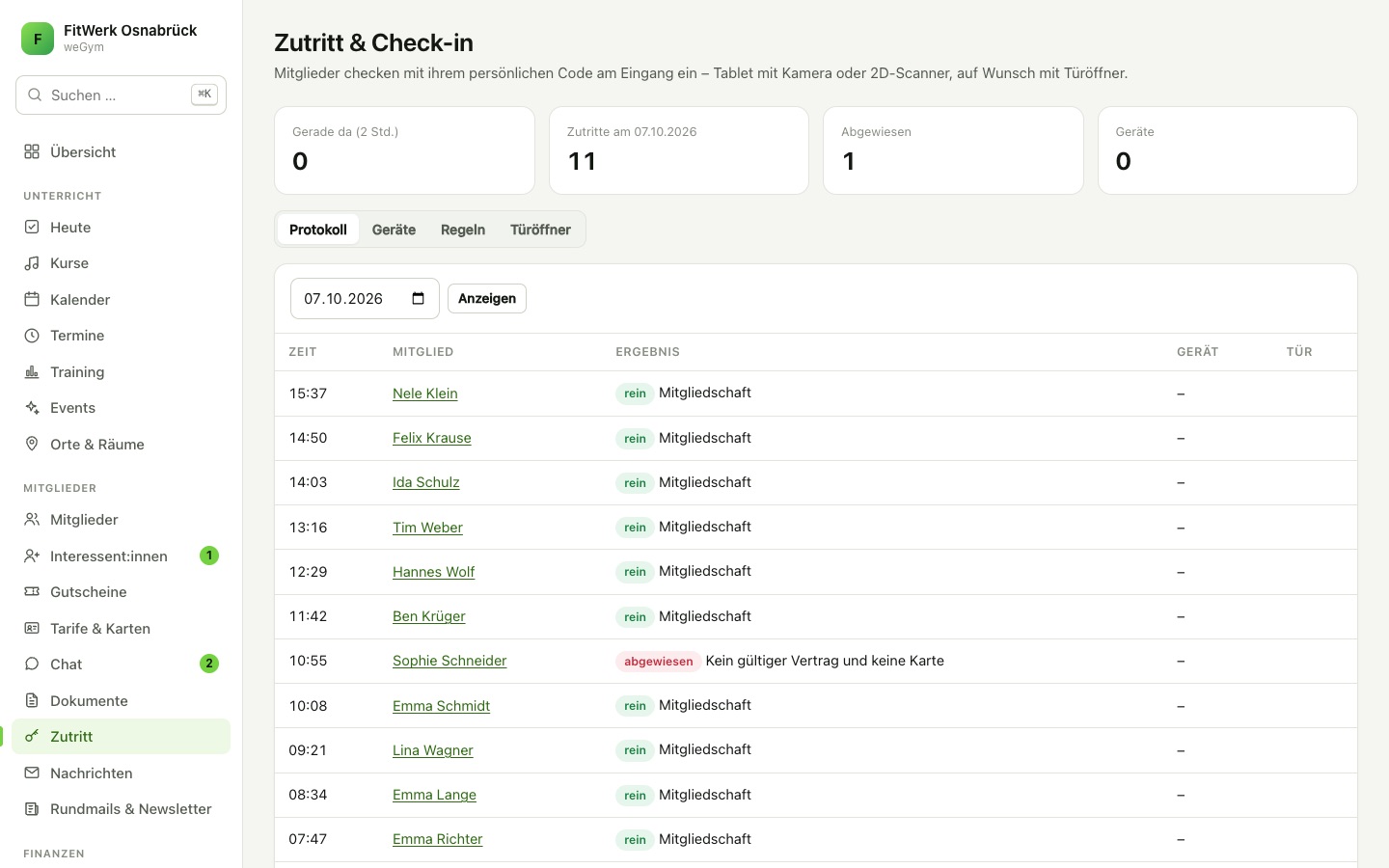
Task: Click the abgewiesen status badge
Action: pos(659,662)
